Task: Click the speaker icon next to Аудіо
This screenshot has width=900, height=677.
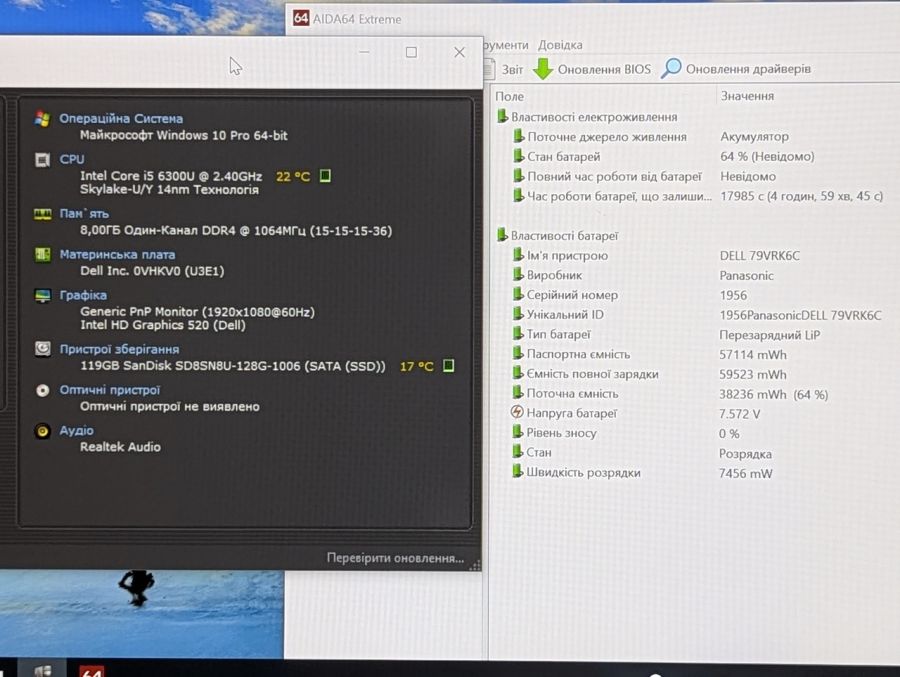Action: 42,431
